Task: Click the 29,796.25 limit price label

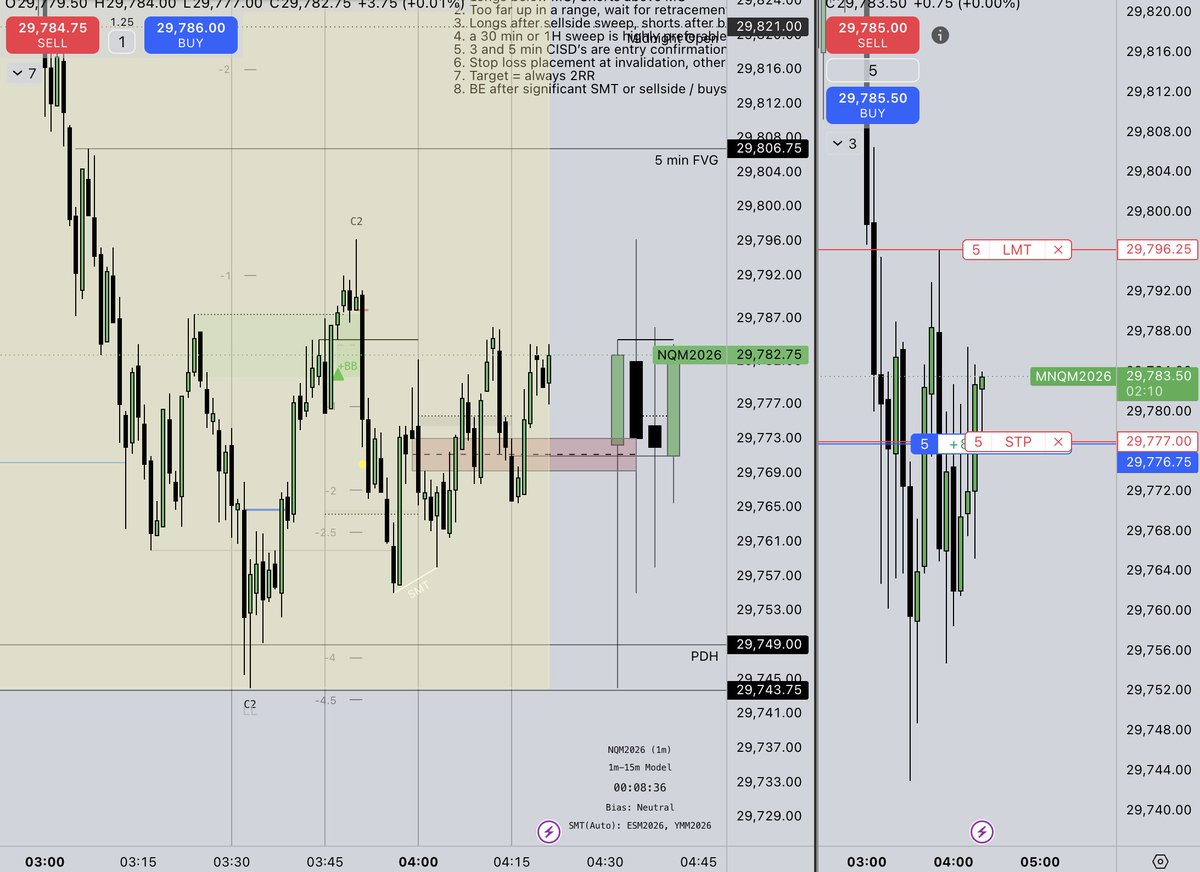Action: (1157, 249)
